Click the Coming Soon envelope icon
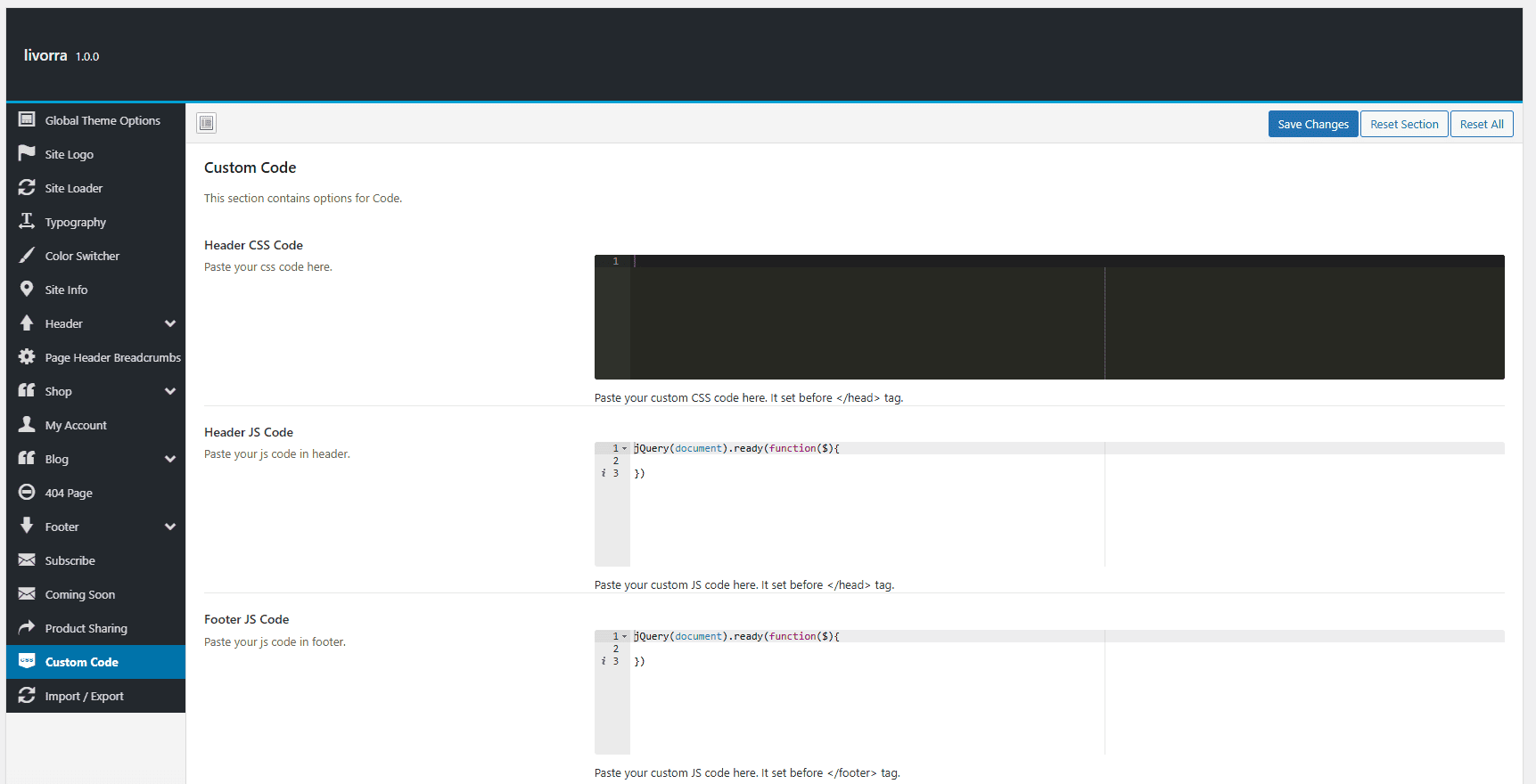Screen dimensions: 1536x784 click(x=27, y=593)
